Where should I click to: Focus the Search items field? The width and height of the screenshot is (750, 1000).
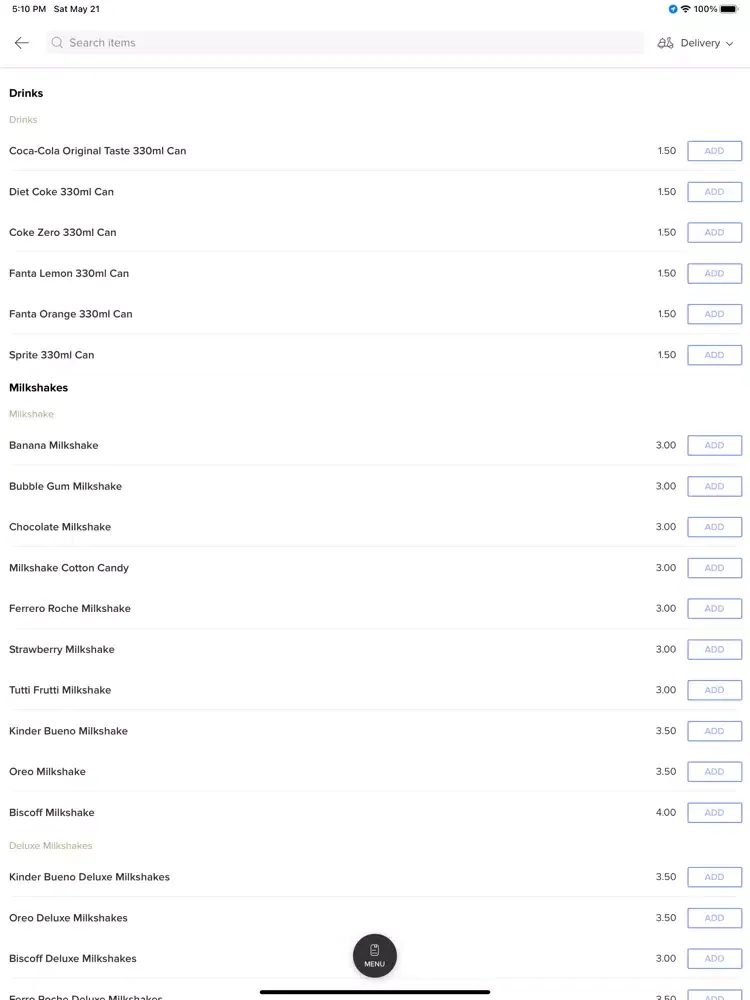344,43
